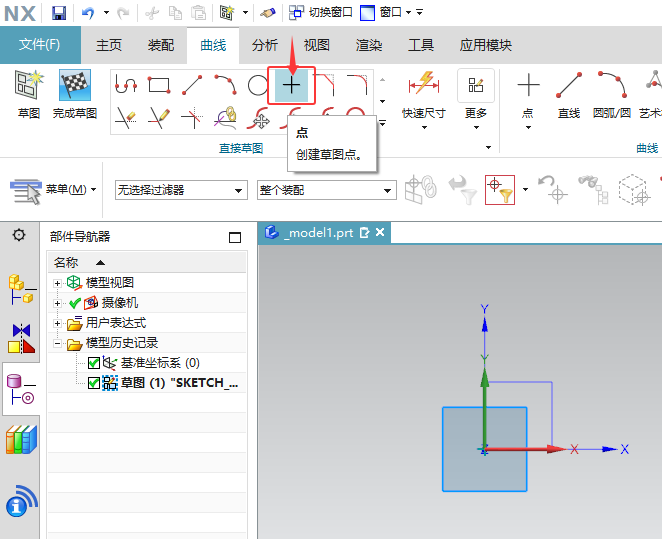Screen dimensions: 662x539
Task: Switch to the 视图 ribbon tab
Action: 317,45
